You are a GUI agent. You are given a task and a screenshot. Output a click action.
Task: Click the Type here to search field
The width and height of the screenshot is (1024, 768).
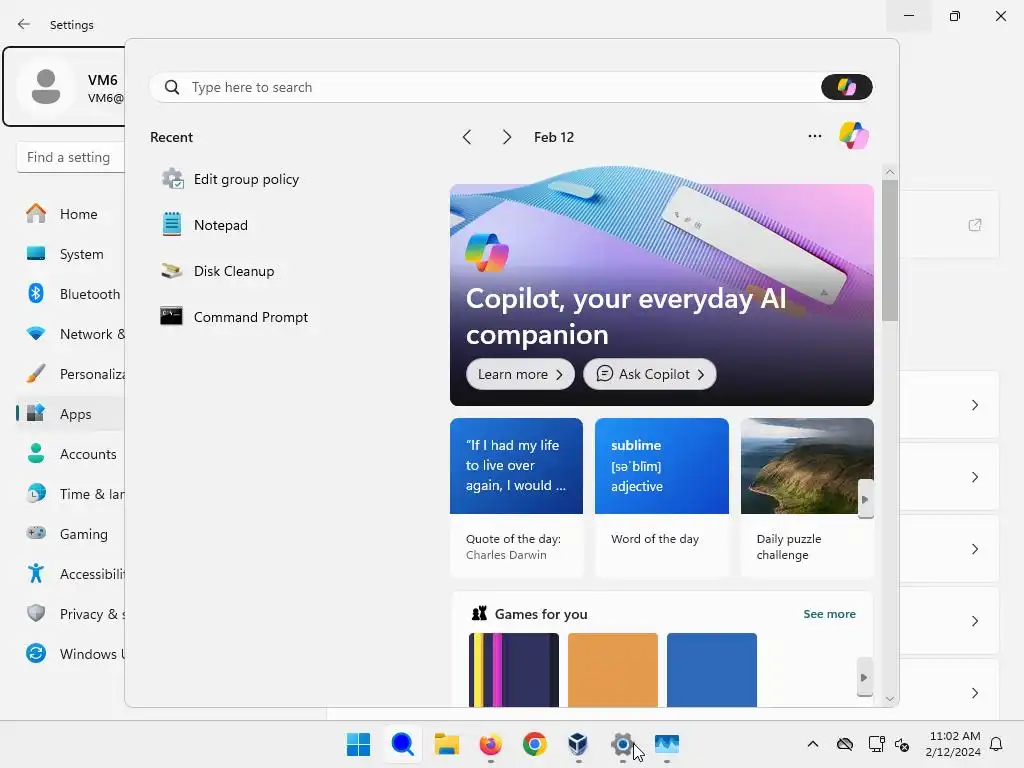tap(485, 87)
